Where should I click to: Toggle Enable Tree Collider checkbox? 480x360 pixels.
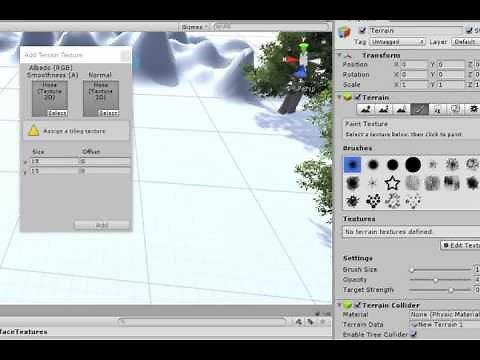(413, 334)
